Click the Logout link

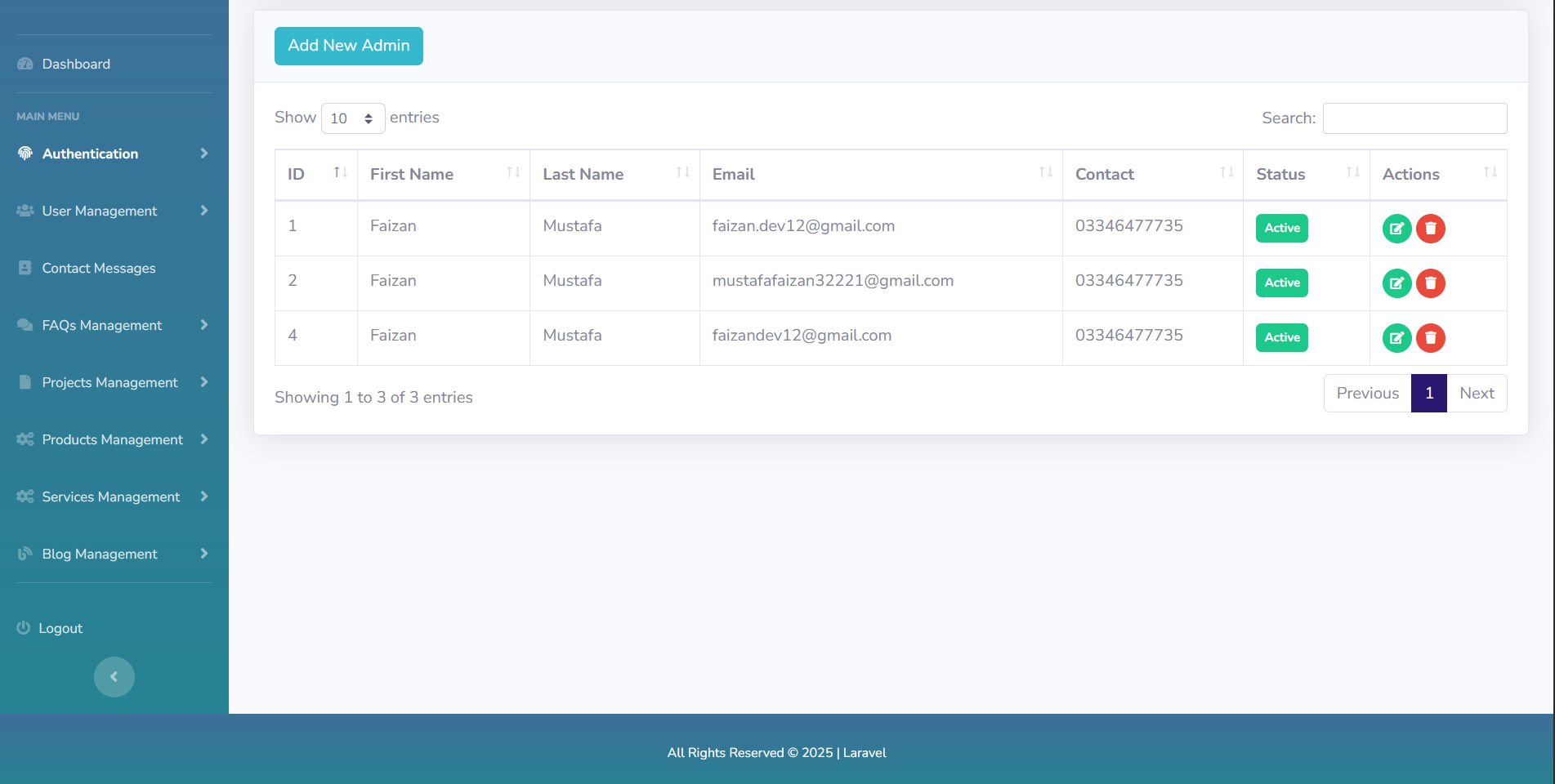tap(60, 628)
